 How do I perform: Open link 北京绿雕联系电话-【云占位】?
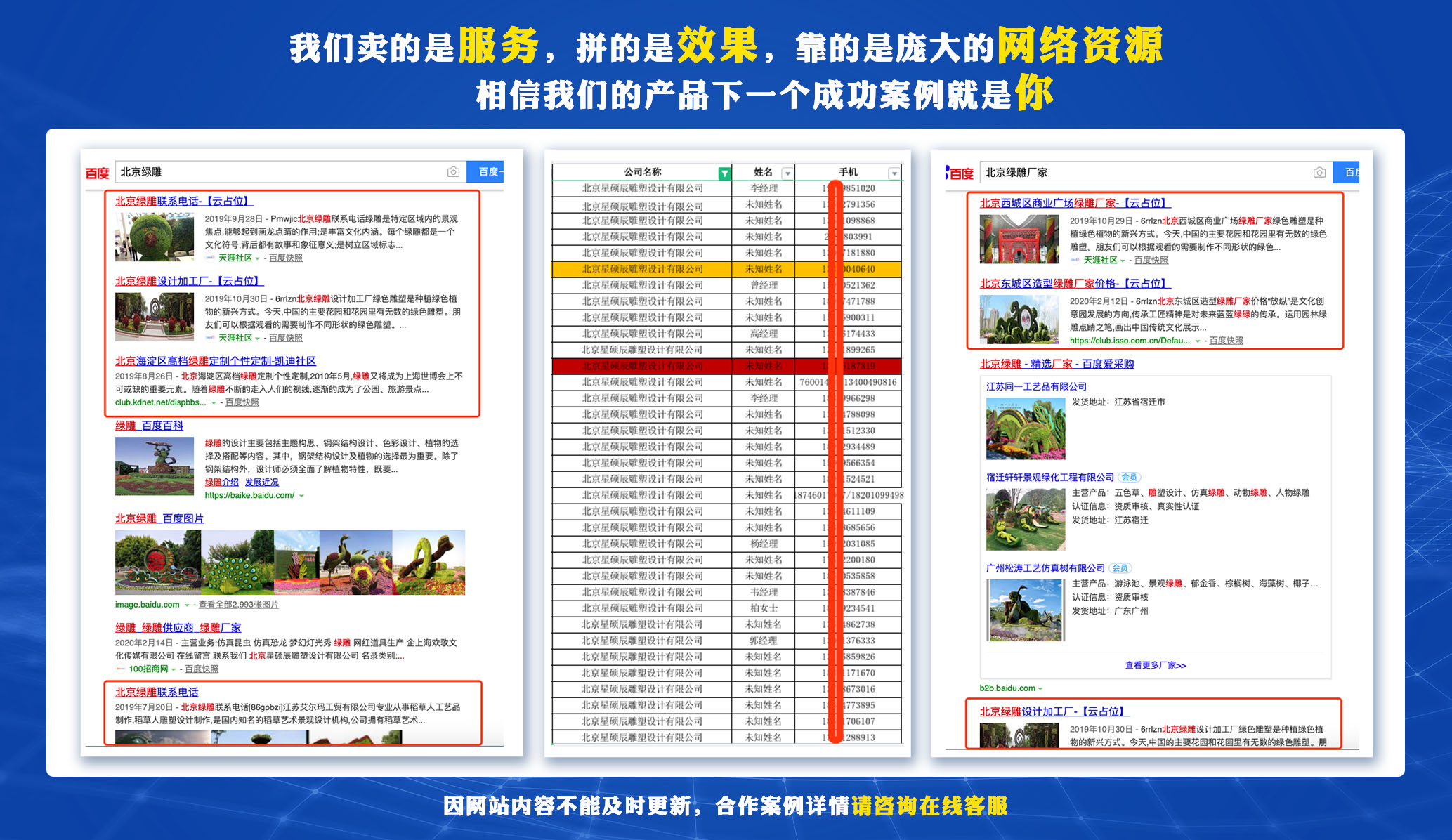pyautogui.click(x=184, y=201)
